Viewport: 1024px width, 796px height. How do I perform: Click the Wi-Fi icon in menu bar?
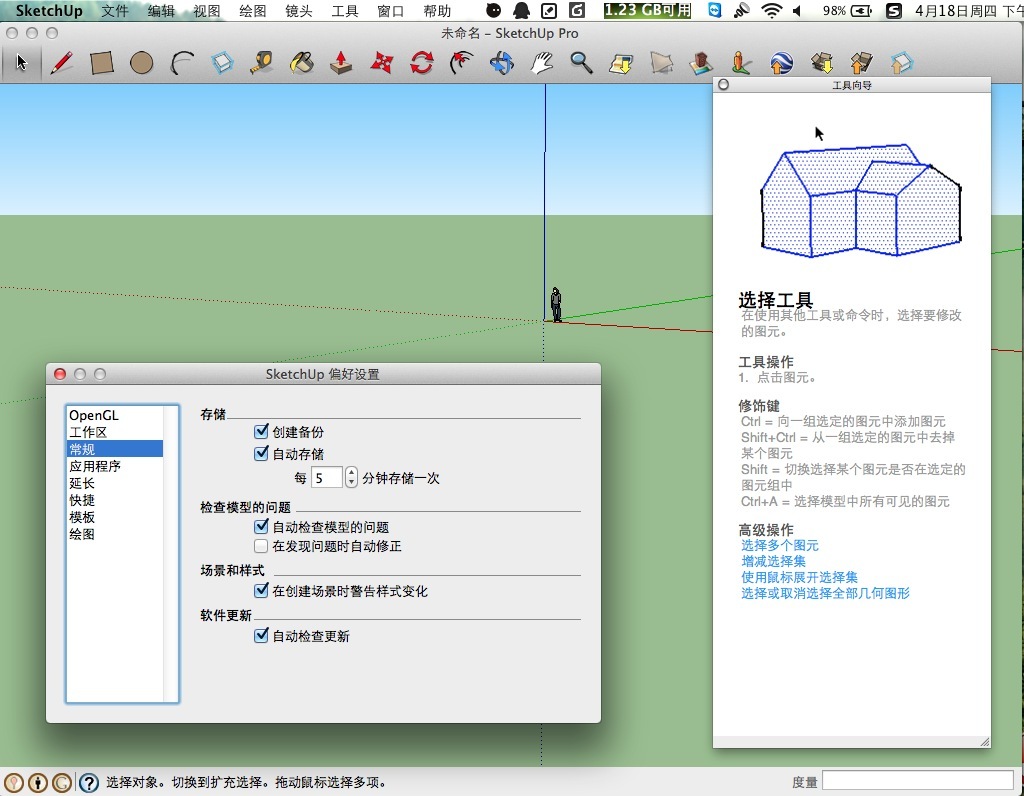770,11
